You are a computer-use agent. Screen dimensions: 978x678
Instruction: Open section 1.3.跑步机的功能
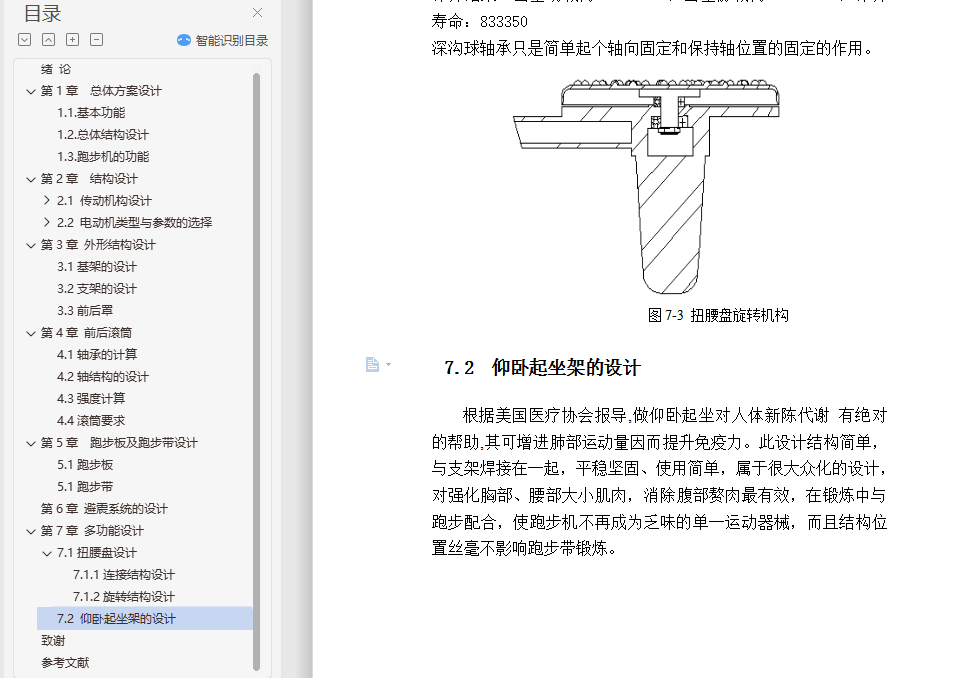pyautogui.click(x=103, y=157)
